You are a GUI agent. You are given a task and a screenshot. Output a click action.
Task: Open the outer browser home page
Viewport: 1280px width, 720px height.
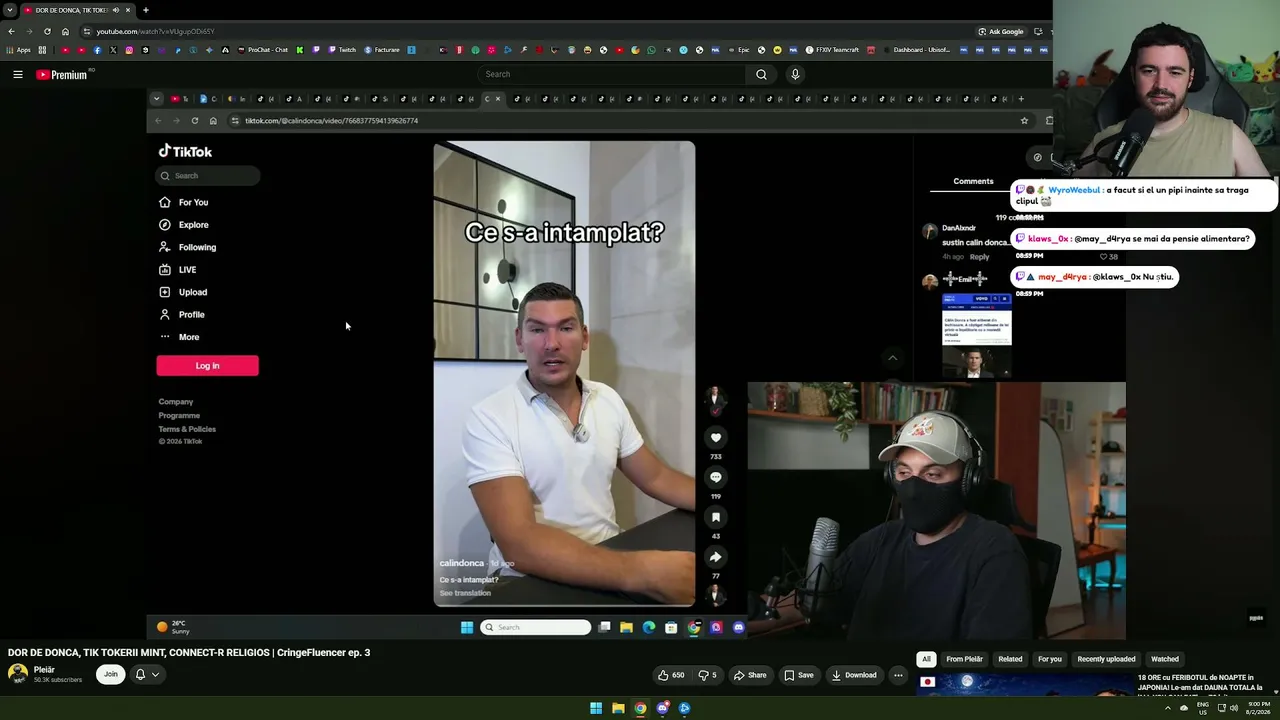coord(65,31)
